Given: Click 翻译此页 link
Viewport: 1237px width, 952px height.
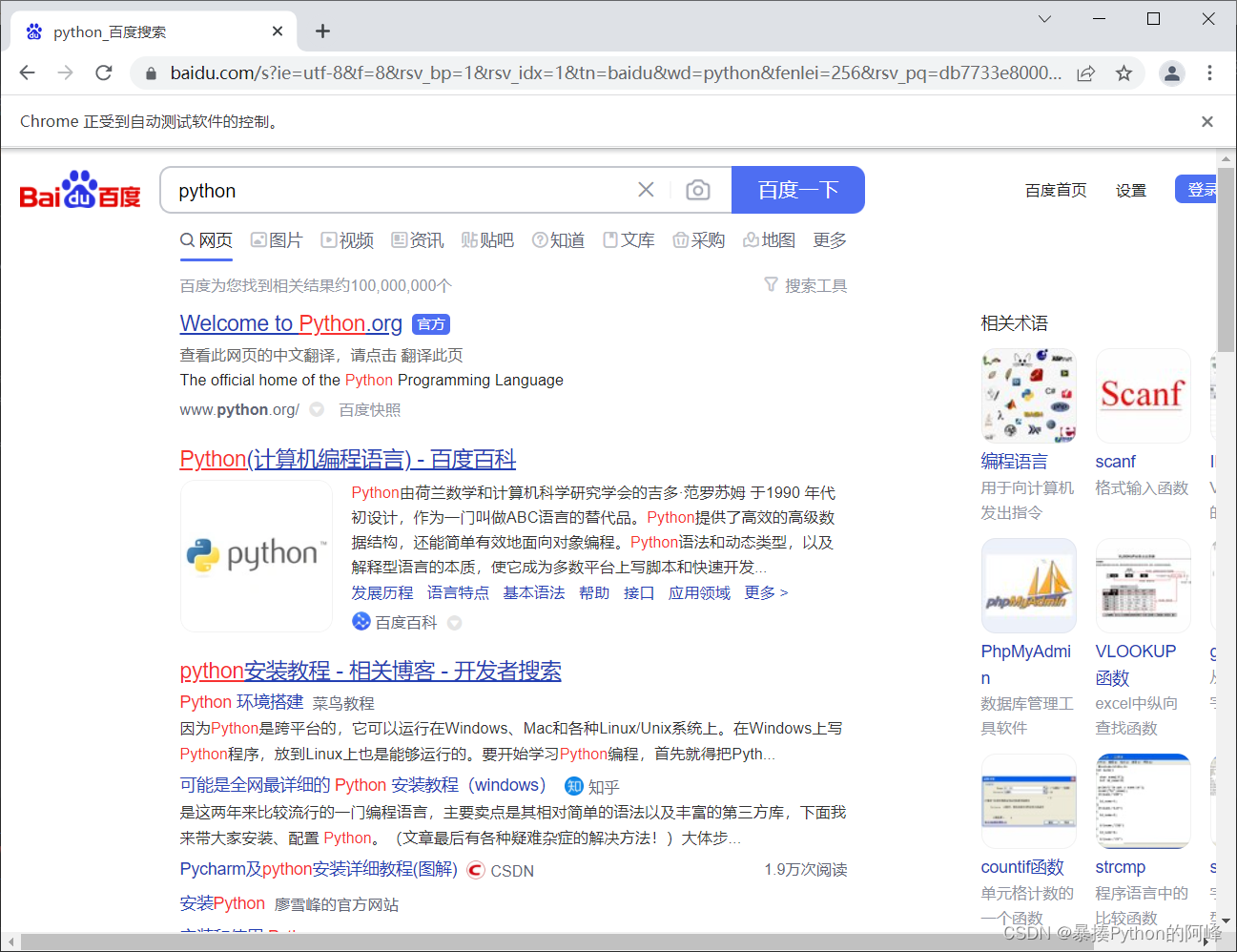Looking at the screenshot, I should (x=432, y=355).
